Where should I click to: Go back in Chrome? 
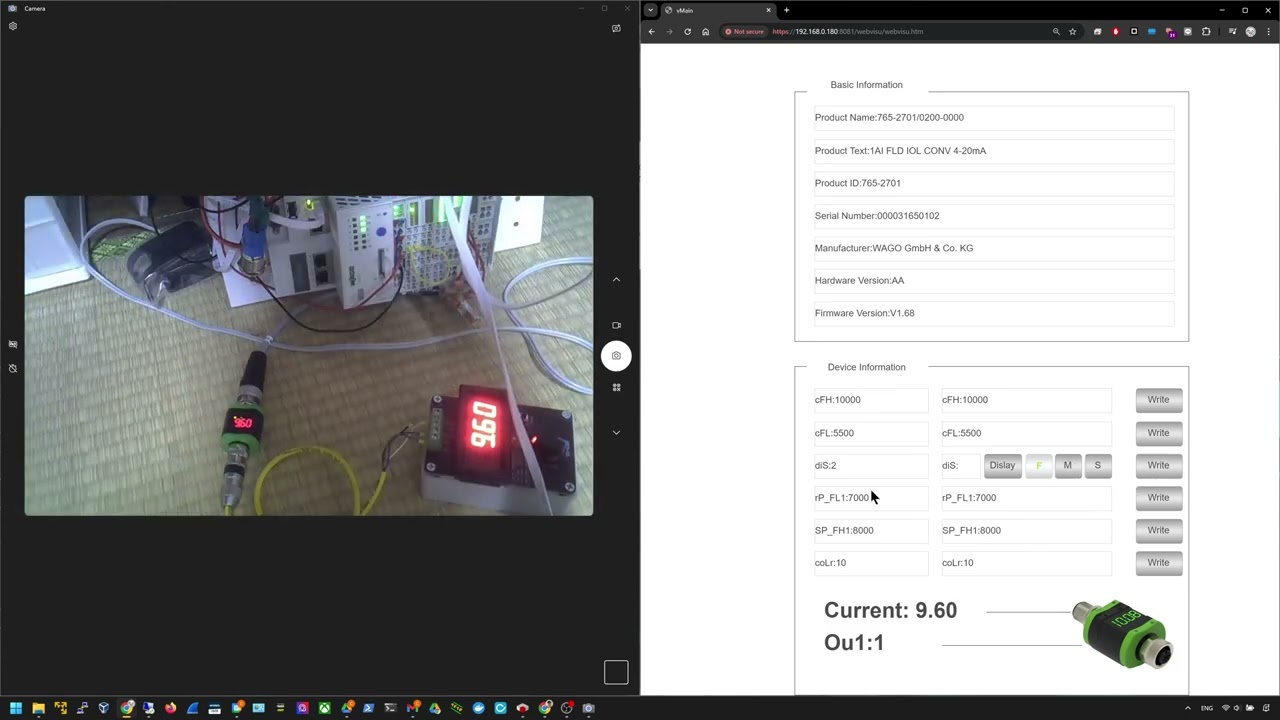tap(652, 32)
